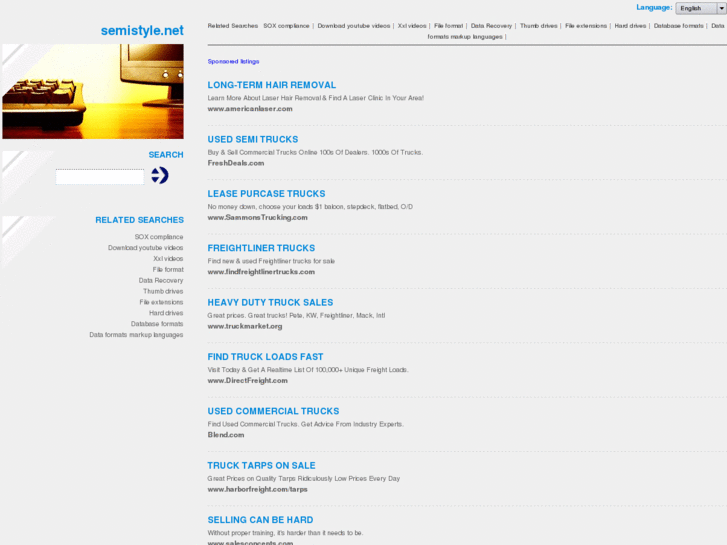727x545 pixels.
Task: Click the 'No money down' description text
Action: pyautogui.click(x=310, y=207)
